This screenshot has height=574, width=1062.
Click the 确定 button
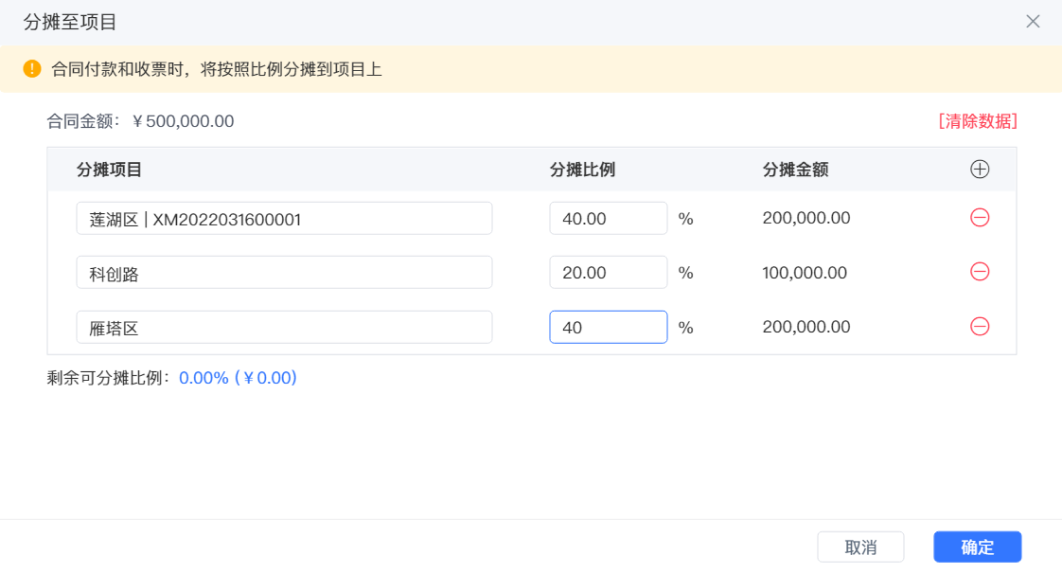coord(977,547)
